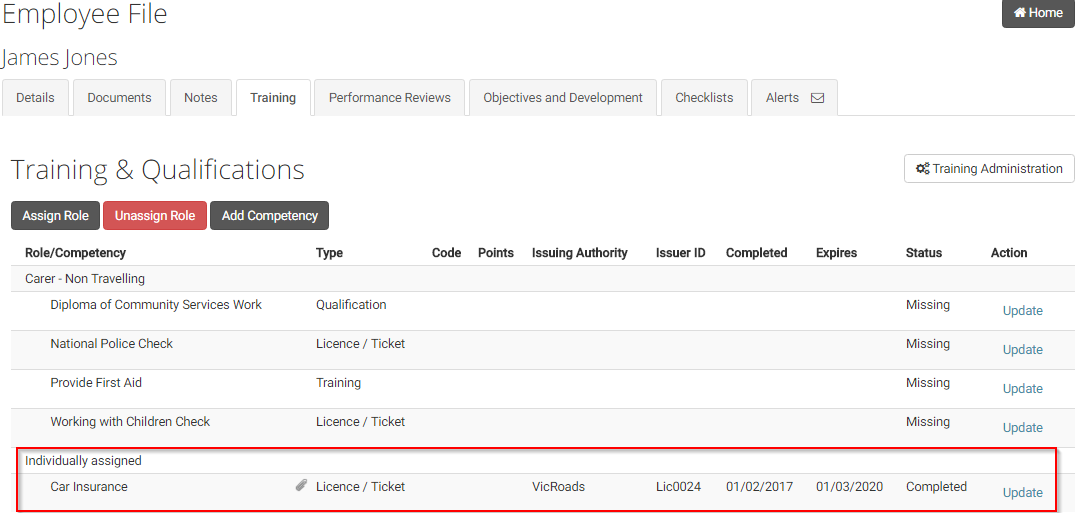Update the National Police Check record

pyautogui.click(x=1022, y=350)
